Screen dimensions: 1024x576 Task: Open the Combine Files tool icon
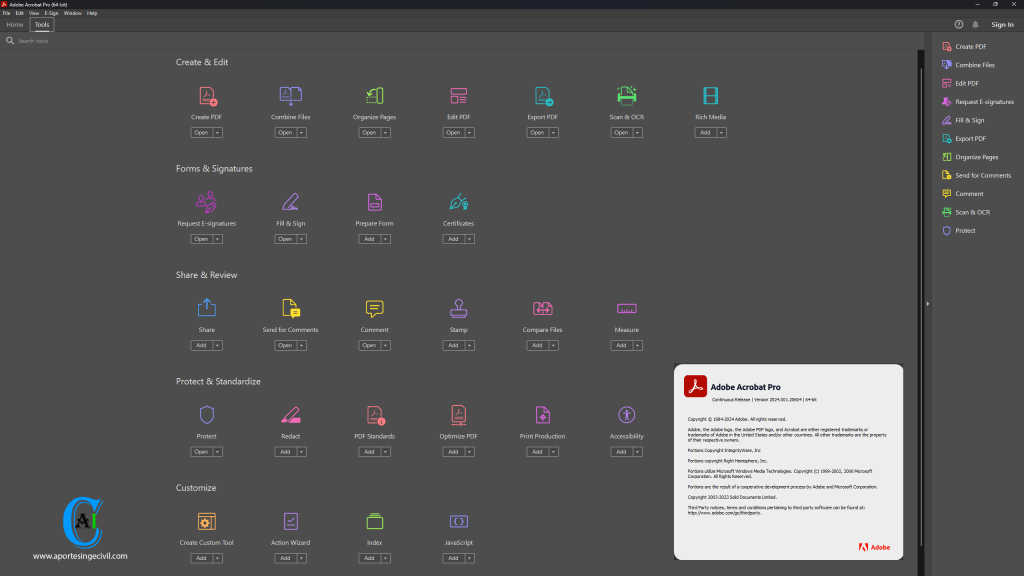click(290, 96)
